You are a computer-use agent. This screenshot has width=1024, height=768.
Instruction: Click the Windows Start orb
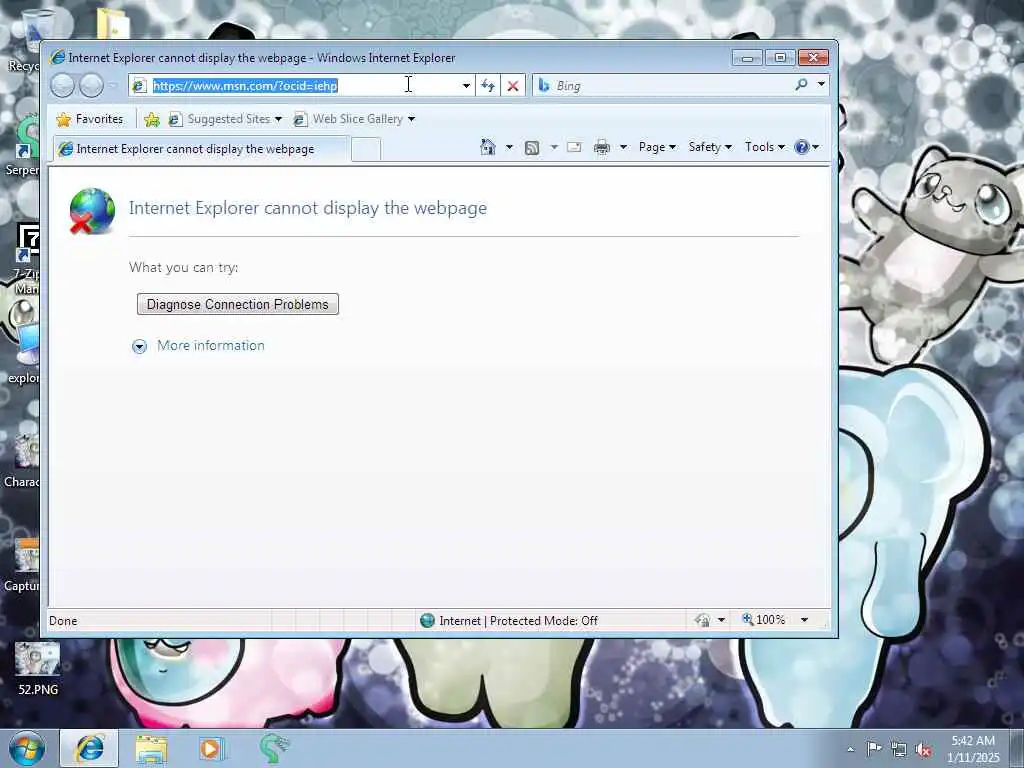coord(27,748)
